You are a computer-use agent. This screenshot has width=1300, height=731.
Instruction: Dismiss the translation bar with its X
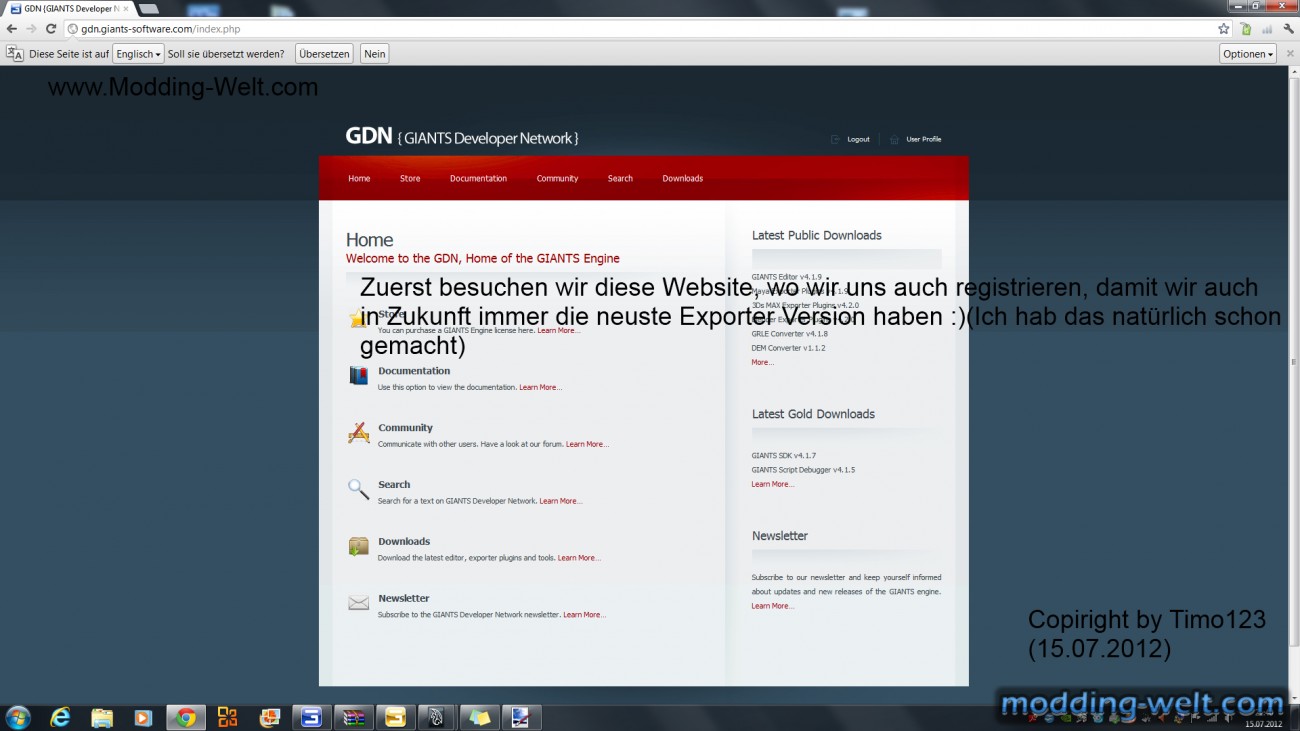pos(1289,53)
